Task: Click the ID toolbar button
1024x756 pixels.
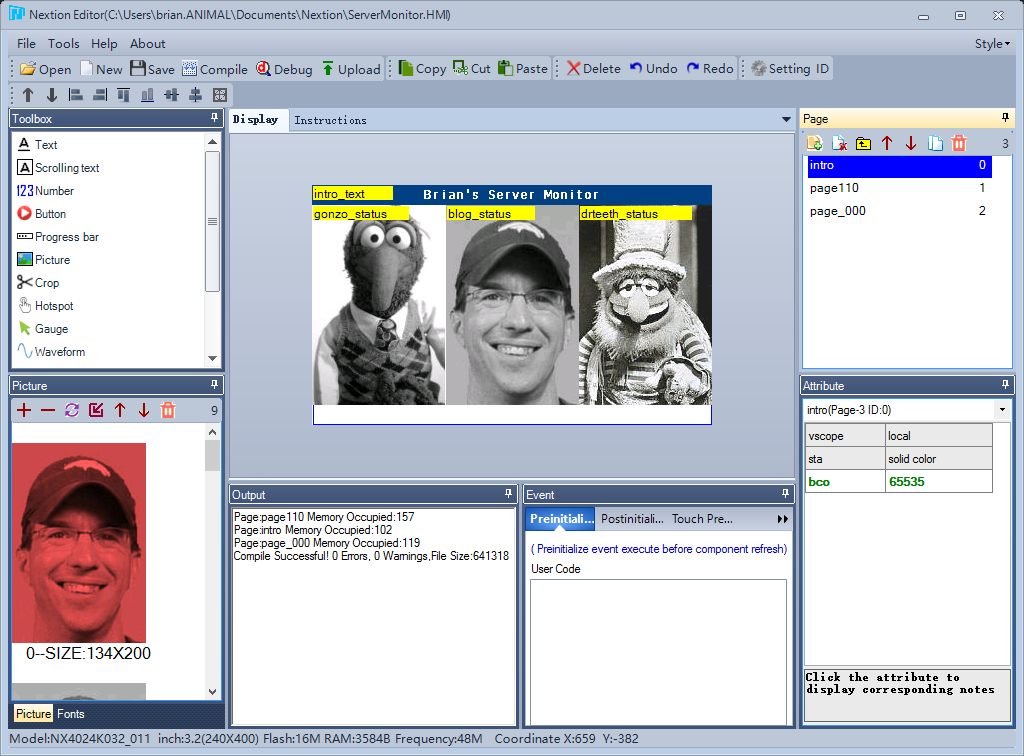Action: (822, 69)
